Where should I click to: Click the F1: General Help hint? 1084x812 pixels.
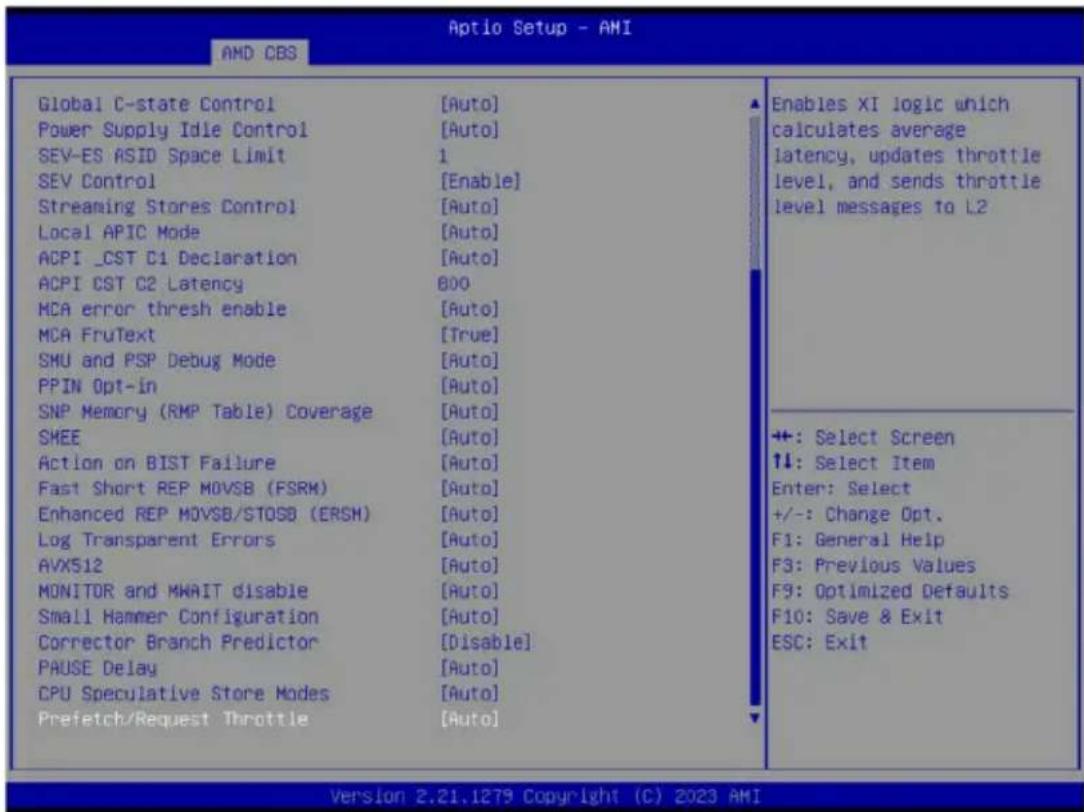[857, 540]
